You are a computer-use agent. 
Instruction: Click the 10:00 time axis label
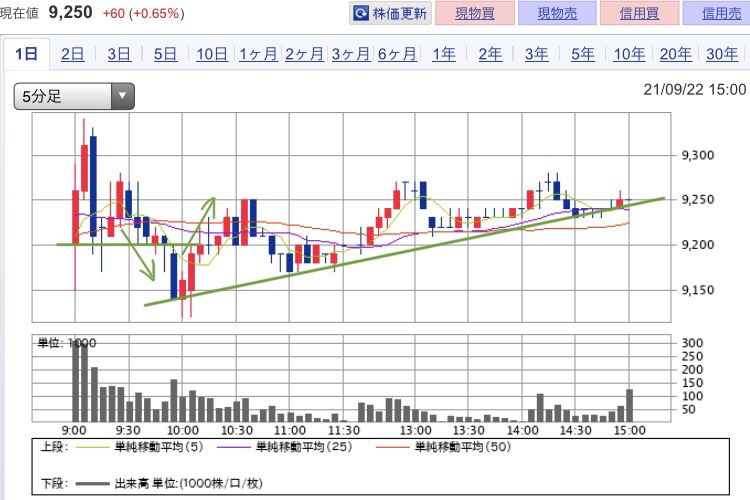183,431
